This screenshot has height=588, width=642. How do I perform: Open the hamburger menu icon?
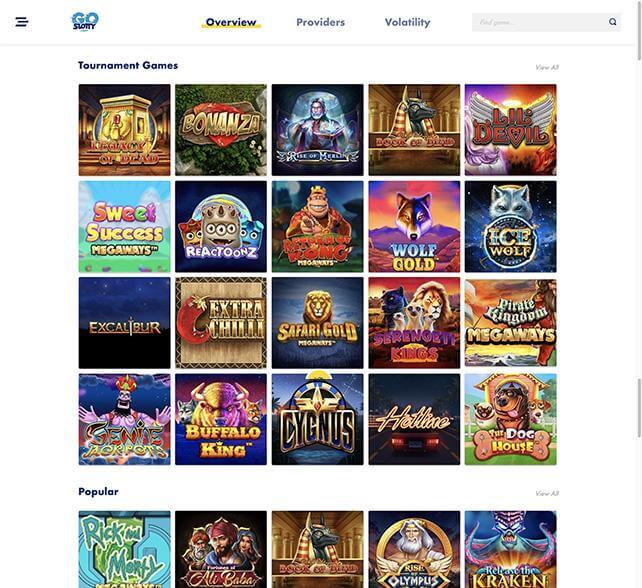22,22
